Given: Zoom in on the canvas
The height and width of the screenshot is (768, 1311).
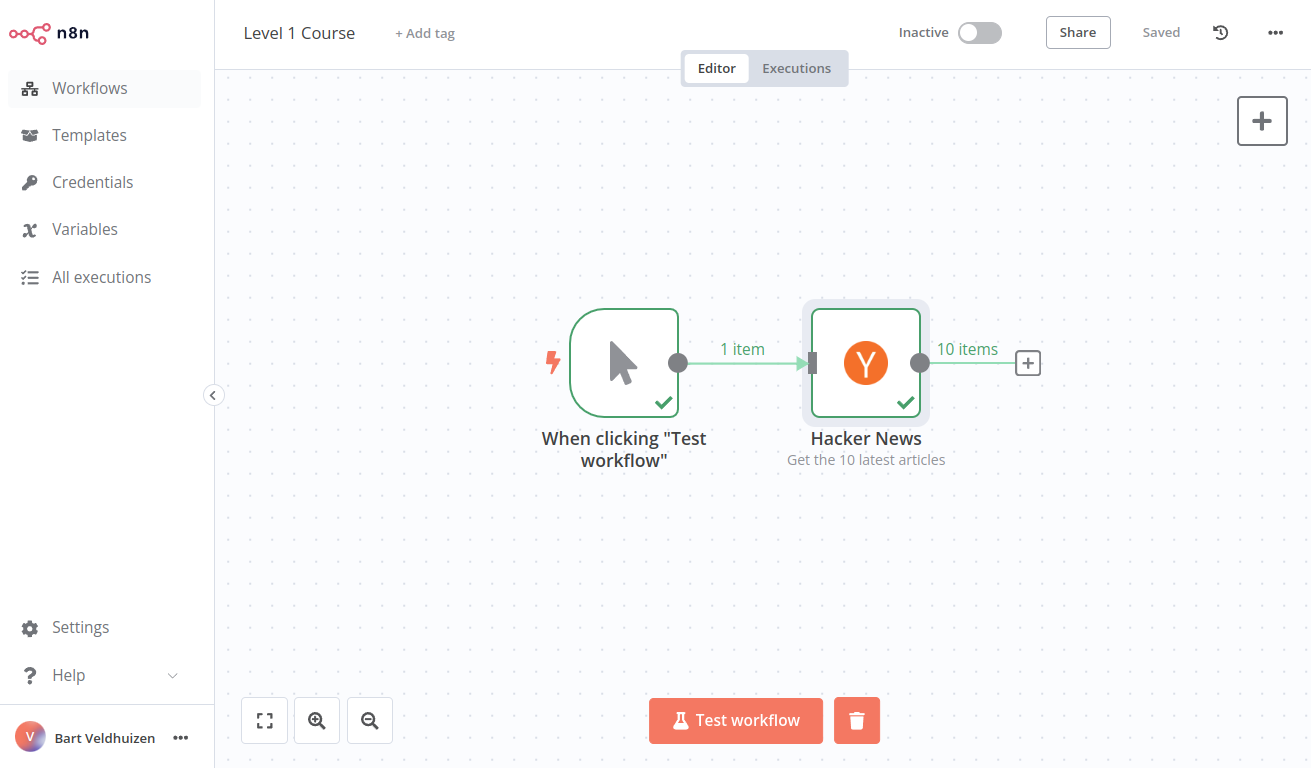Looking at the screenshot, I should pyautogui.click(x=316, y=720).
